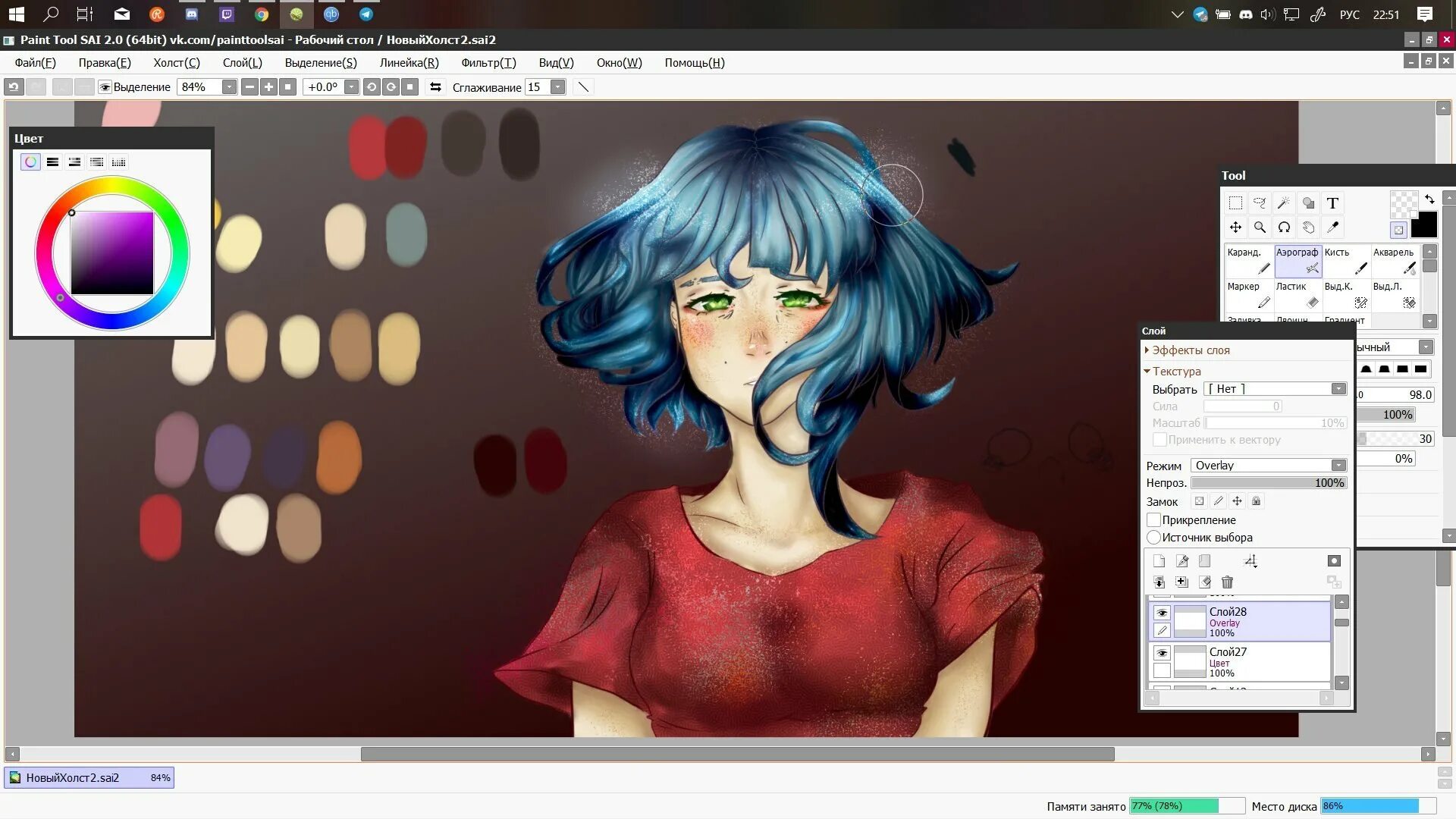Select Источник выбора radio button
The width and height of the screenshot is (1456, 819).
pos(1154,538)
